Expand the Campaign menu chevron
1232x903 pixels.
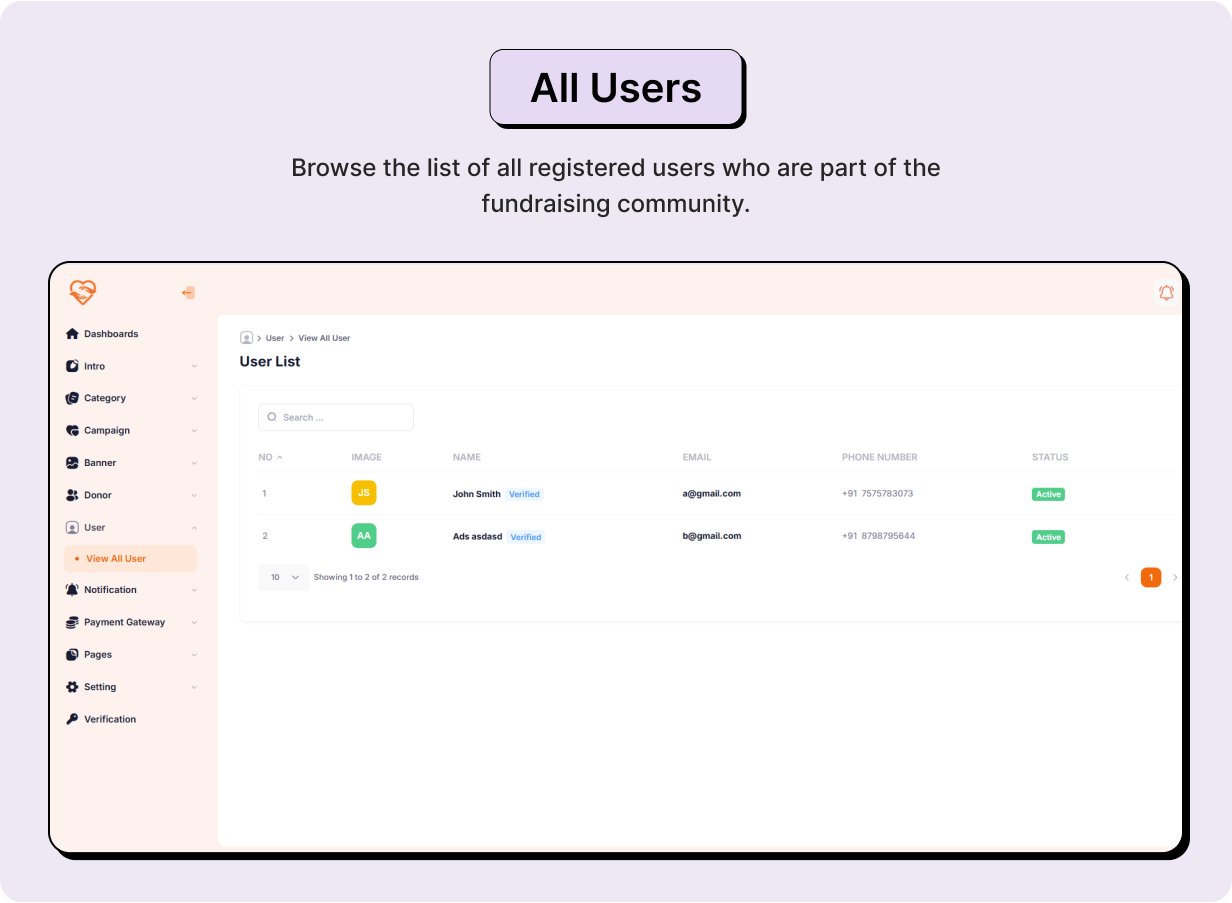[194, 431]
